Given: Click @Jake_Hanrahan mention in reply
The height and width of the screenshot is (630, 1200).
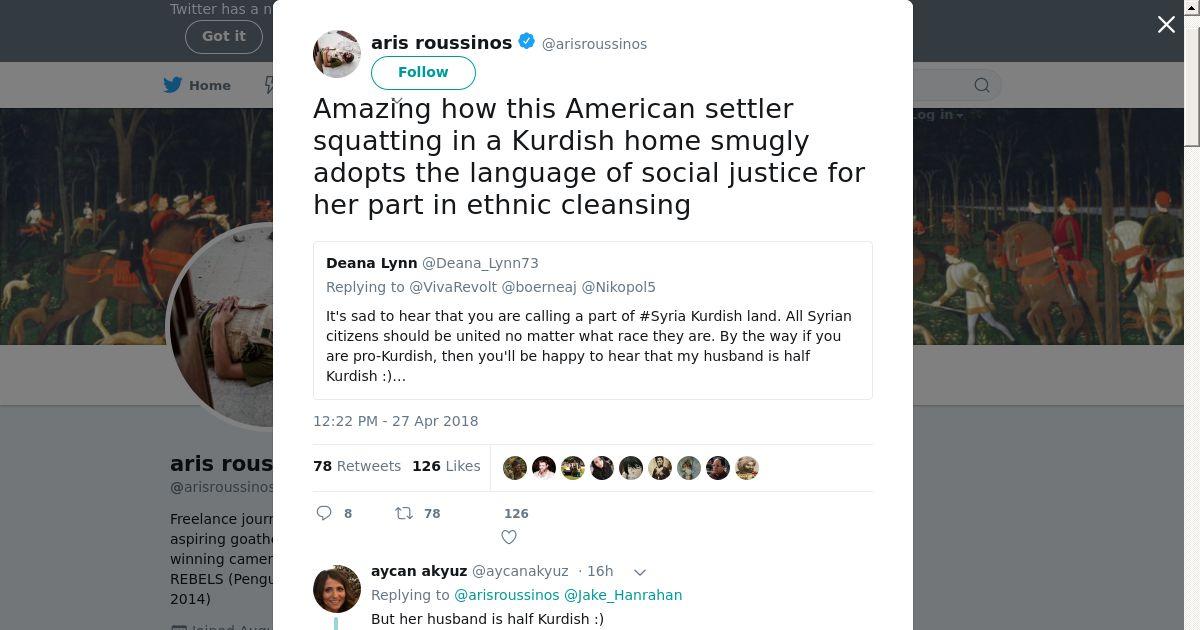Looking at the screenshot, I should [623, 595].
